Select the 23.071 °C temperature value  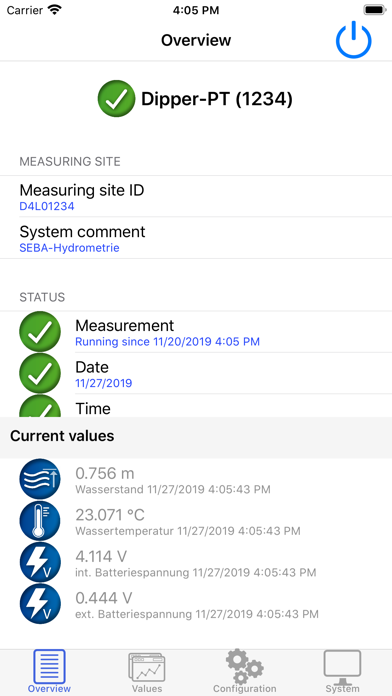pyautogui.click(x=110, y=515)
